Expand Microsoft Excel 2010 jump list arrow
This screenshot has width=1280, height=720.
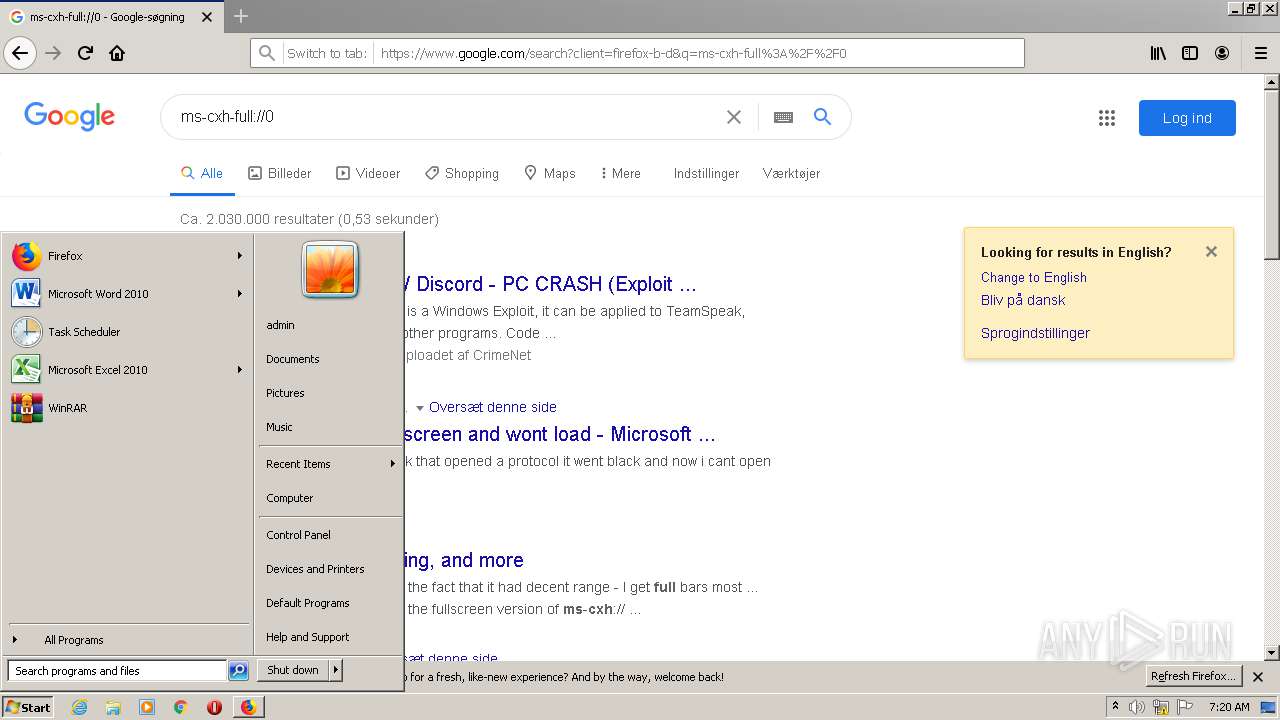coord(240,370)
